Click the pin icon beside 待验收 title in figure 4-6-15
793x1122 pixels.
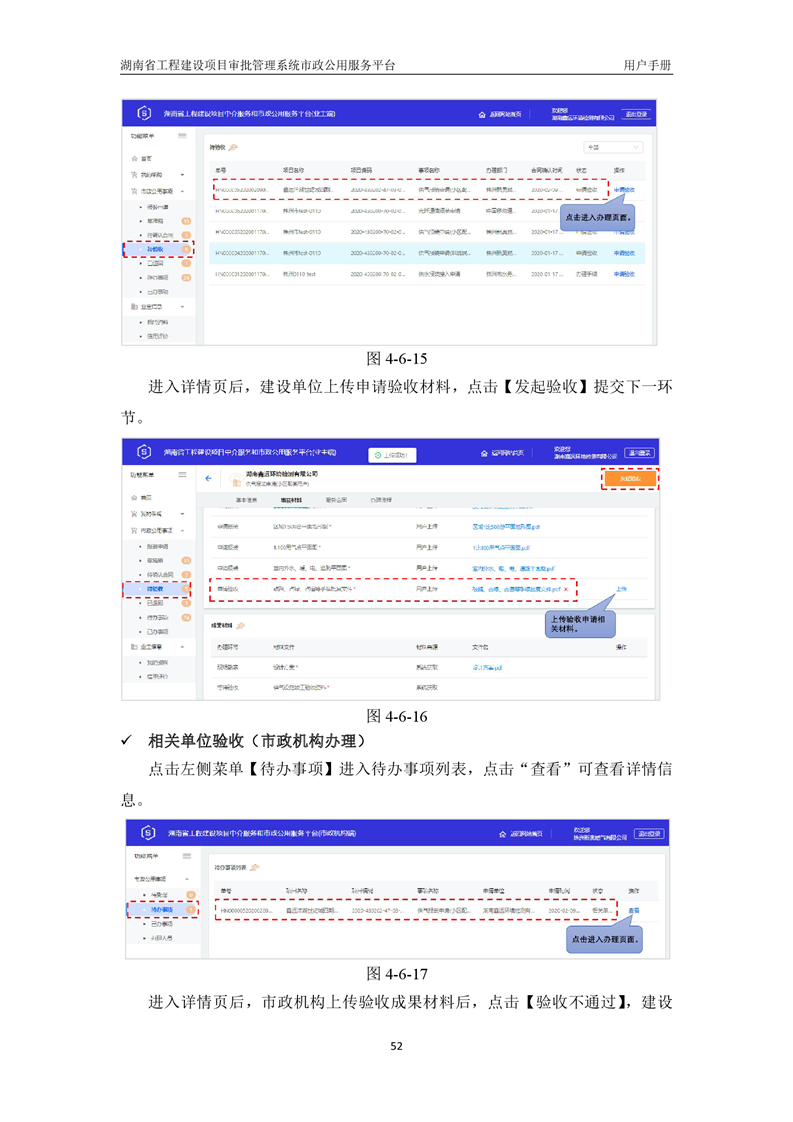(233, 147)
